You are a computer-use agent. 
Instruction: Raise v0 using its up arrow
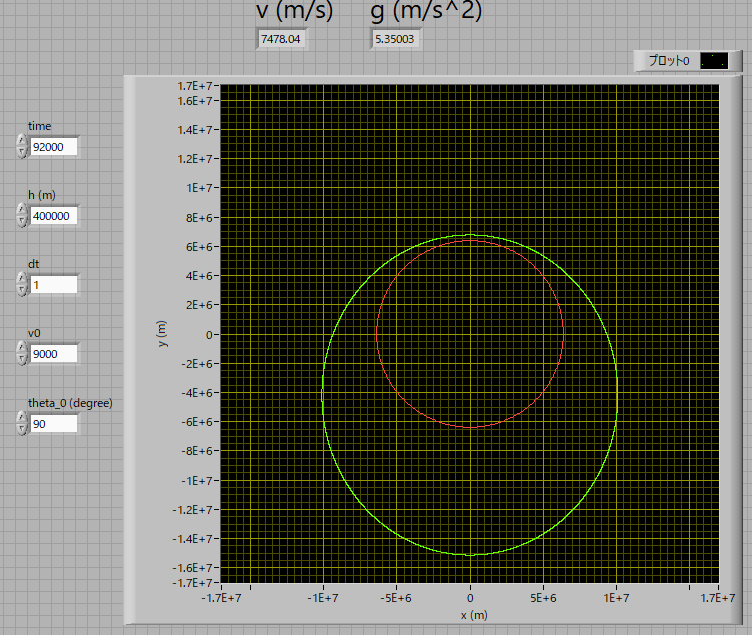click(x=22, y=348)
